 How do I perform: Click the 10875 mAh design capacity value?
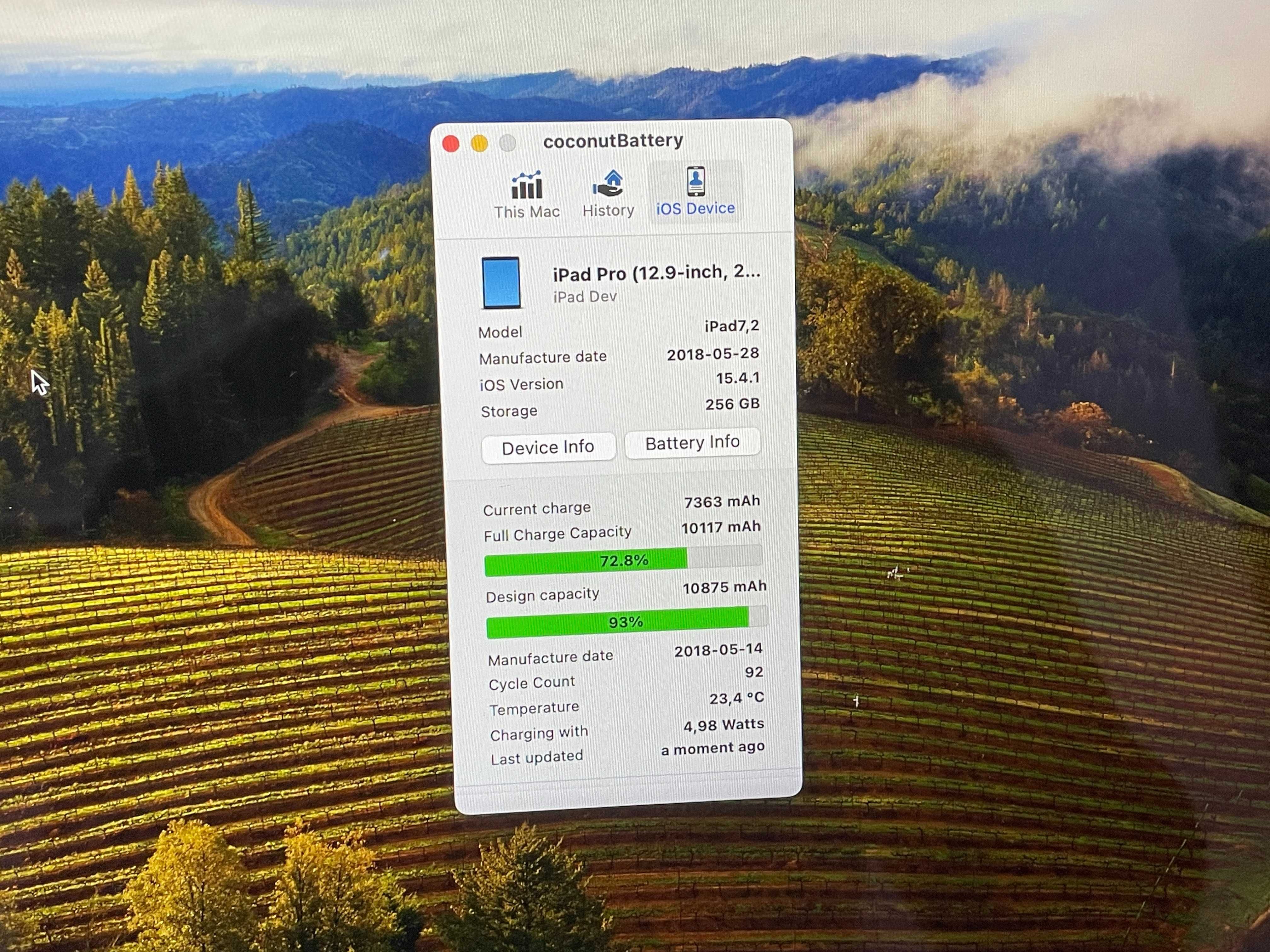coord(724,588)
